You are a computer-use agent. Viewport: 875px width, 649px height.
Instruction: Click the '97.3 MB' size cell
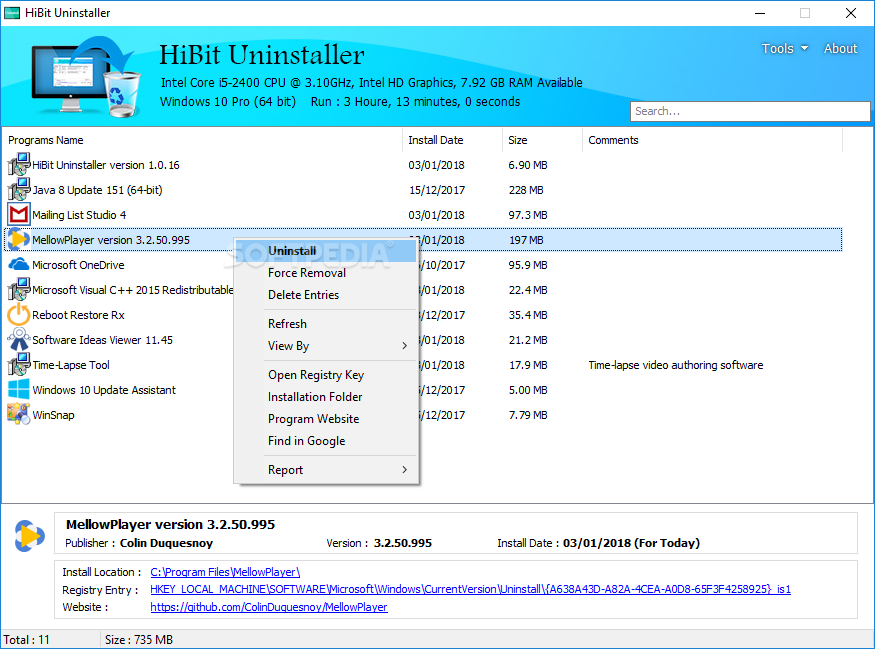528,215
